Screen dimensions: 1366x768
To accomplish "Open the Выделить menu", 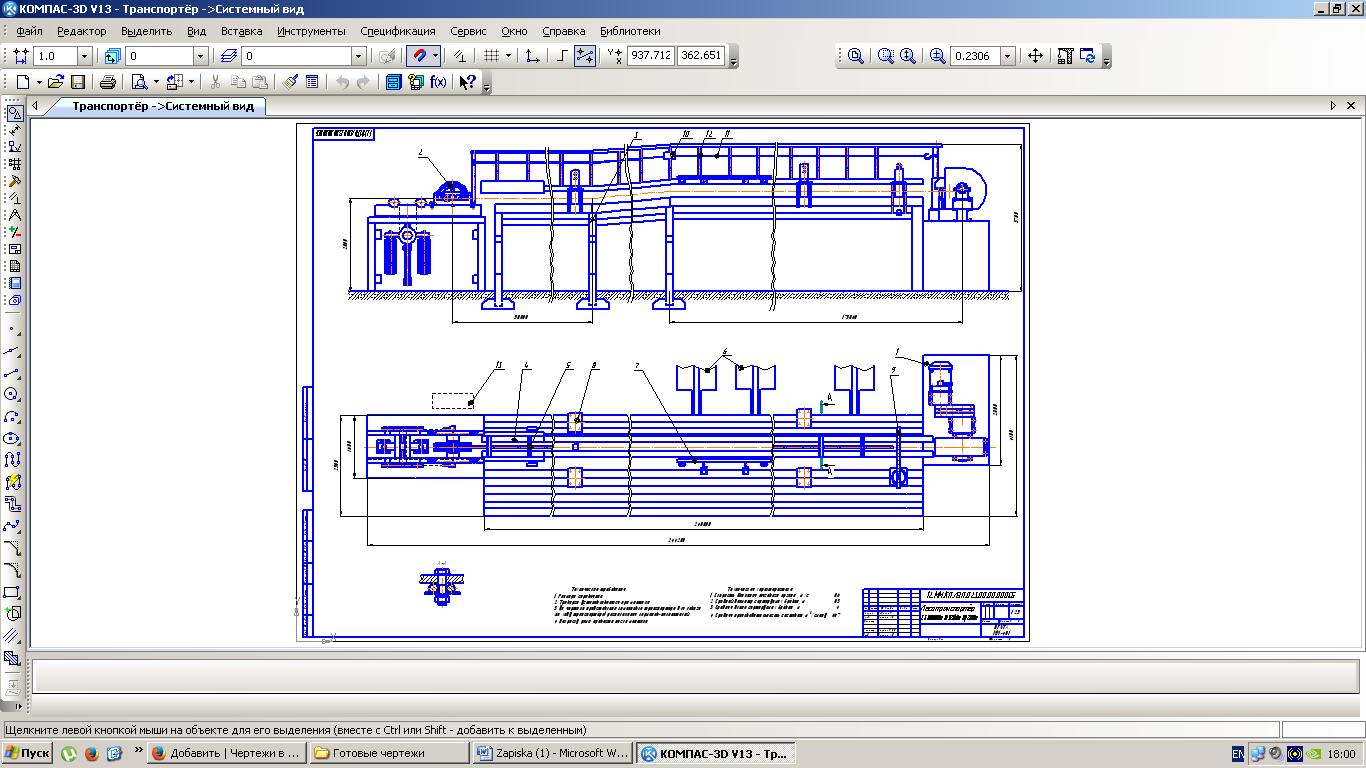I will pyautogui.click(x=147, y=31).
